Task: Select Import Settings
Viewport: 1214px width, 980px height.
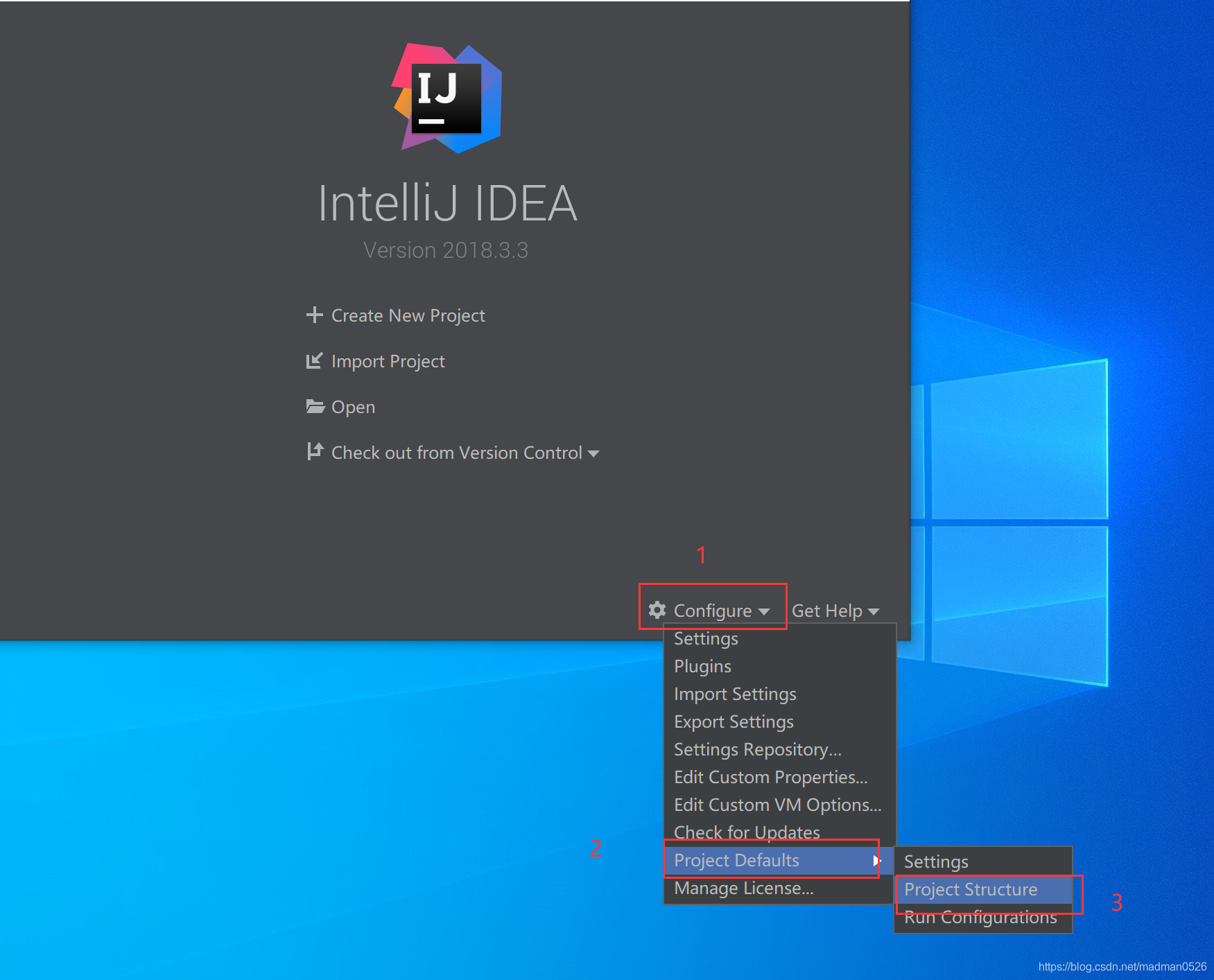Action: 735,694
